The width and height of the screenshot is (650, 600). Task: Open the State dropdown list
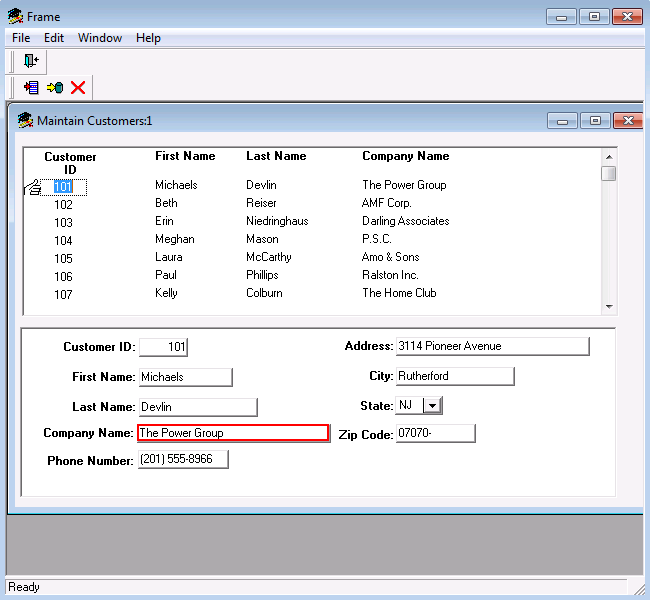point(432,405)
